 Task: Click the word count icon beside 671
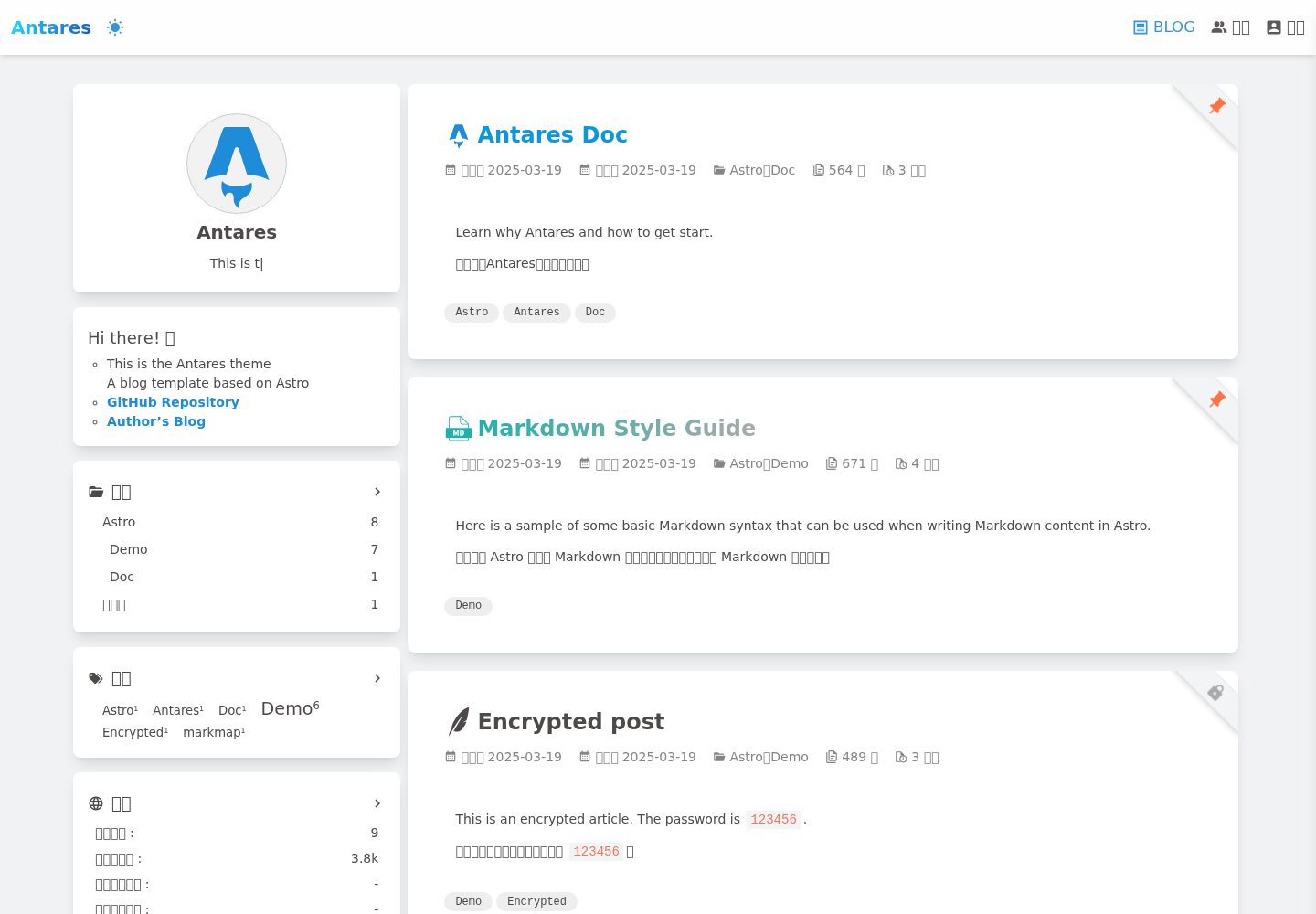(832, 463)
